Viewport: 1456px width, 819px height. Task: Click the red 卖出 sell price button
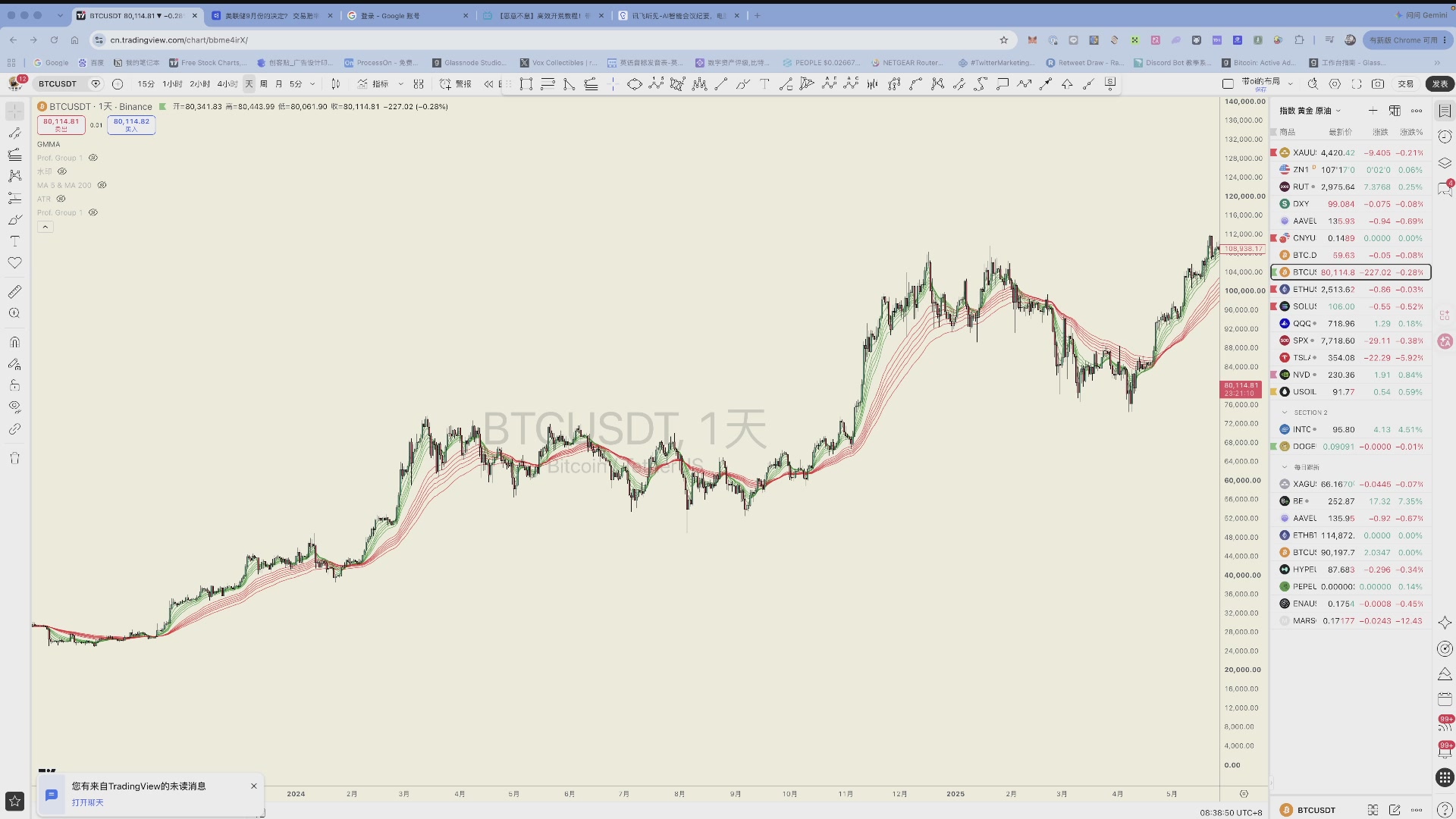[61, 125]
